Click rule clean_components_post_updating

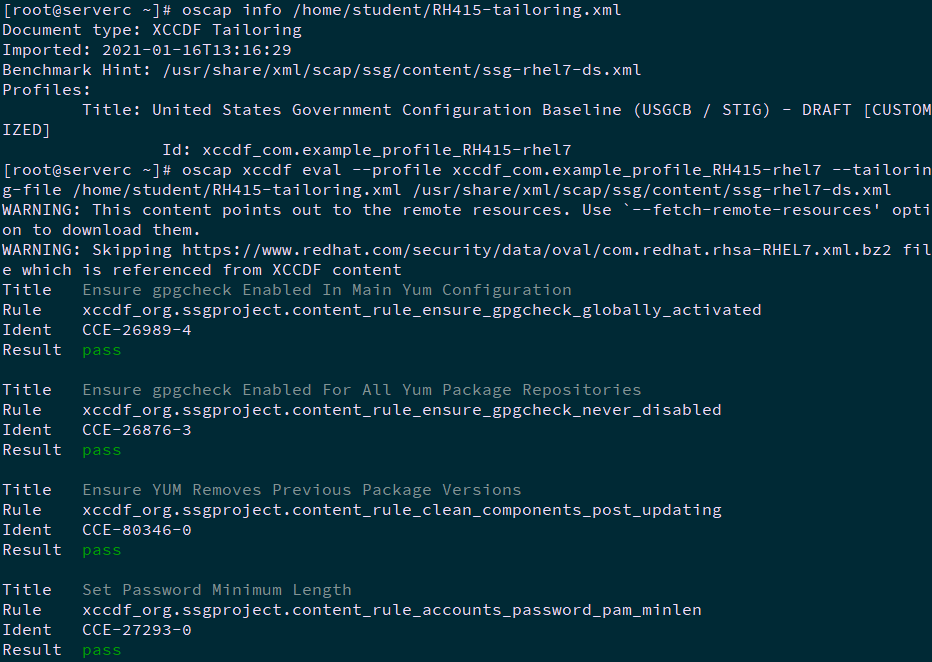[402, 510]
